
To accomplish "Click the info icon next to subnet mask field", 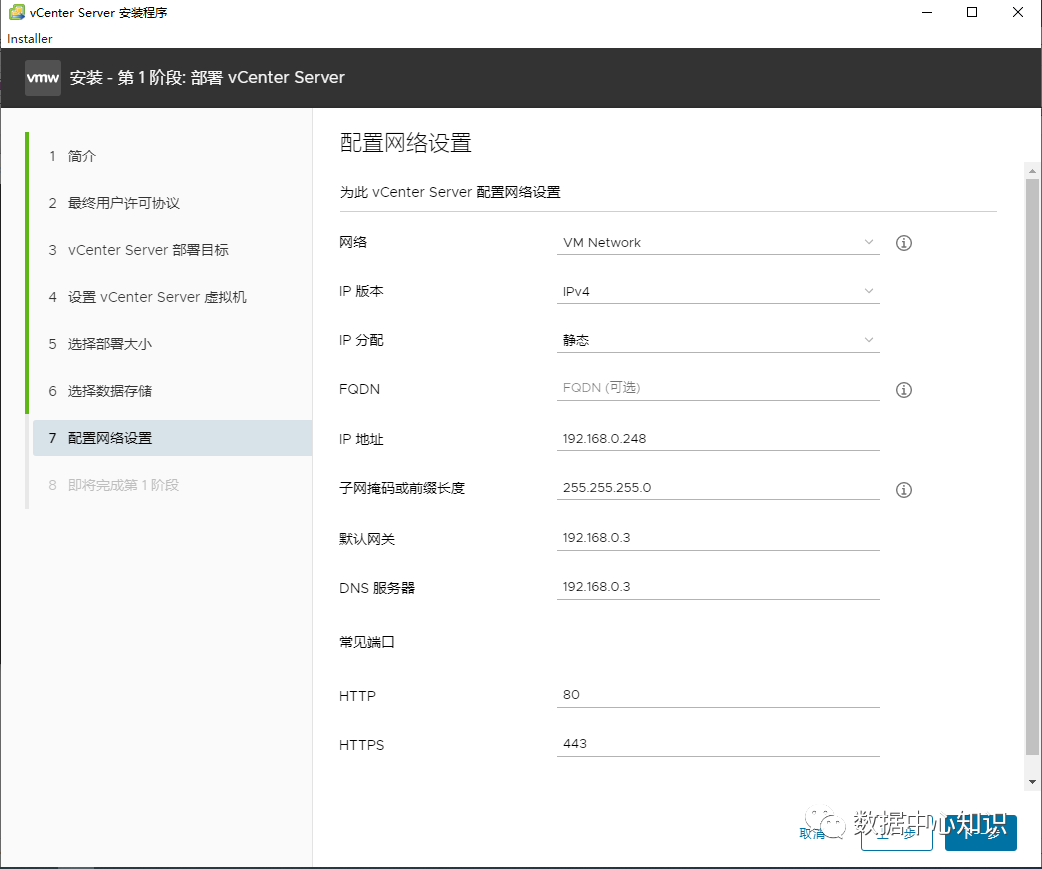I will pyautogui.click(x=903, y=490).
